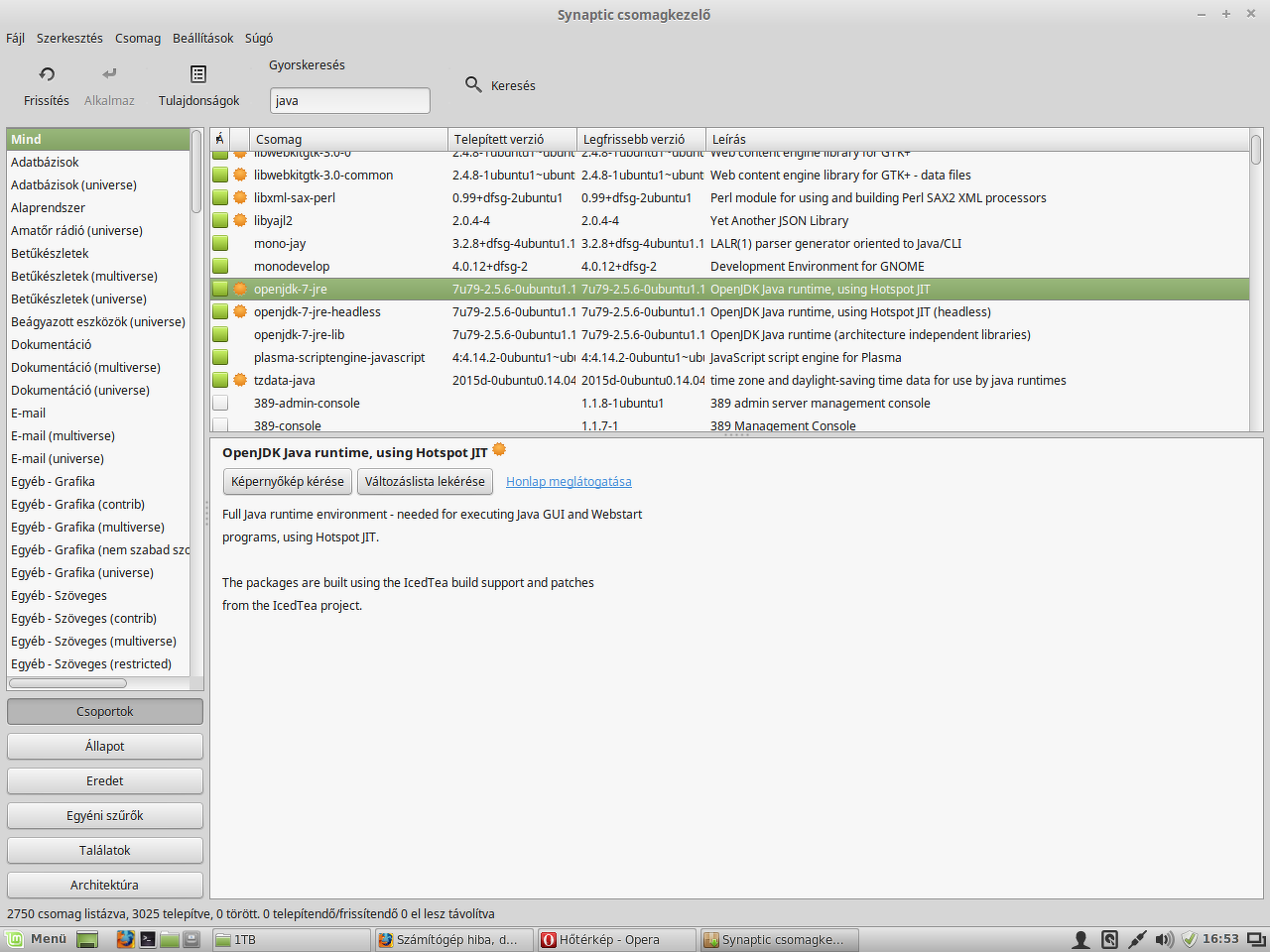
Task: Sort packages by Csomag column header
Action: pos(348,139)
